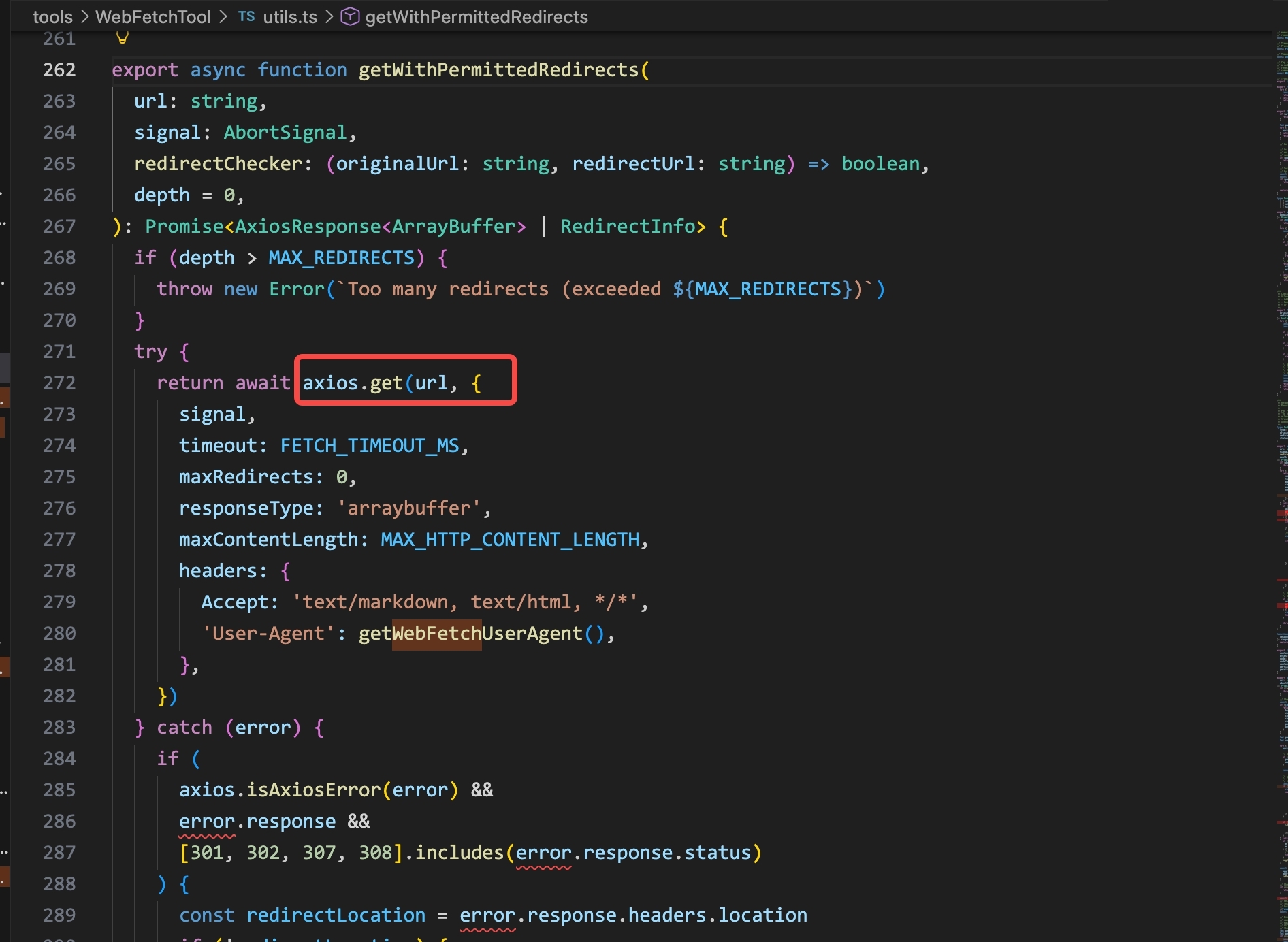The image size is (1288, 942).
Task: Click the signal property on line 273
Action: click(x=212, y=415)
